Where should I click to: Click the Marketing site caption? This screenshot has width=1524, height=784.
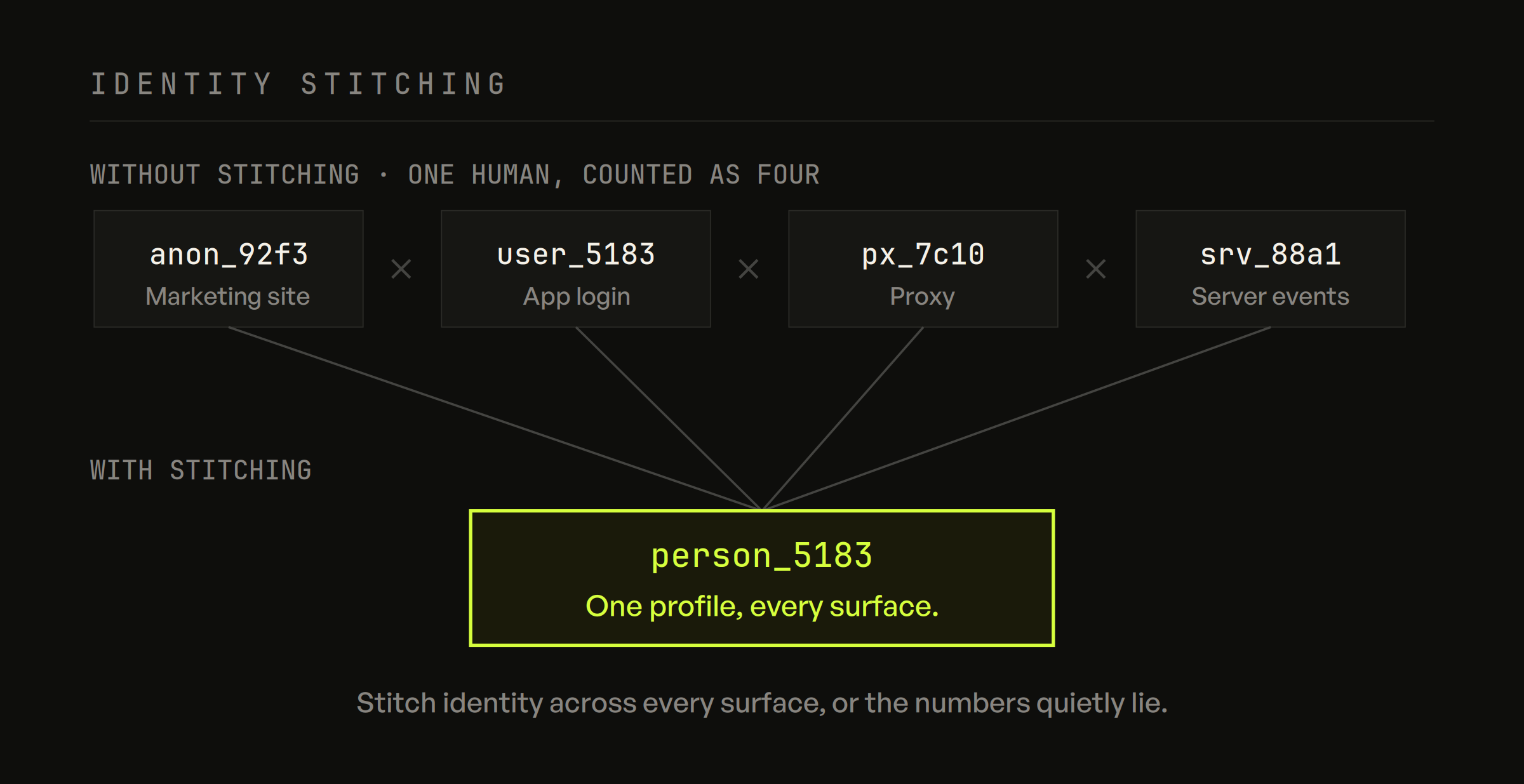point(228,296)
